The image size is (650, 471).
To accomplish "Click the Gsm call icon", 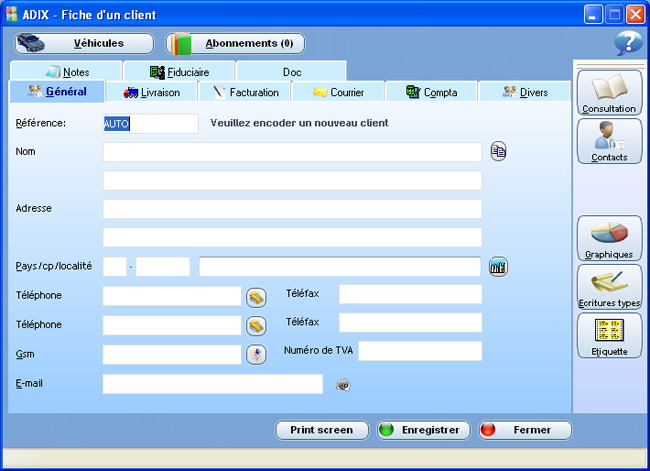I will point(256,354).
